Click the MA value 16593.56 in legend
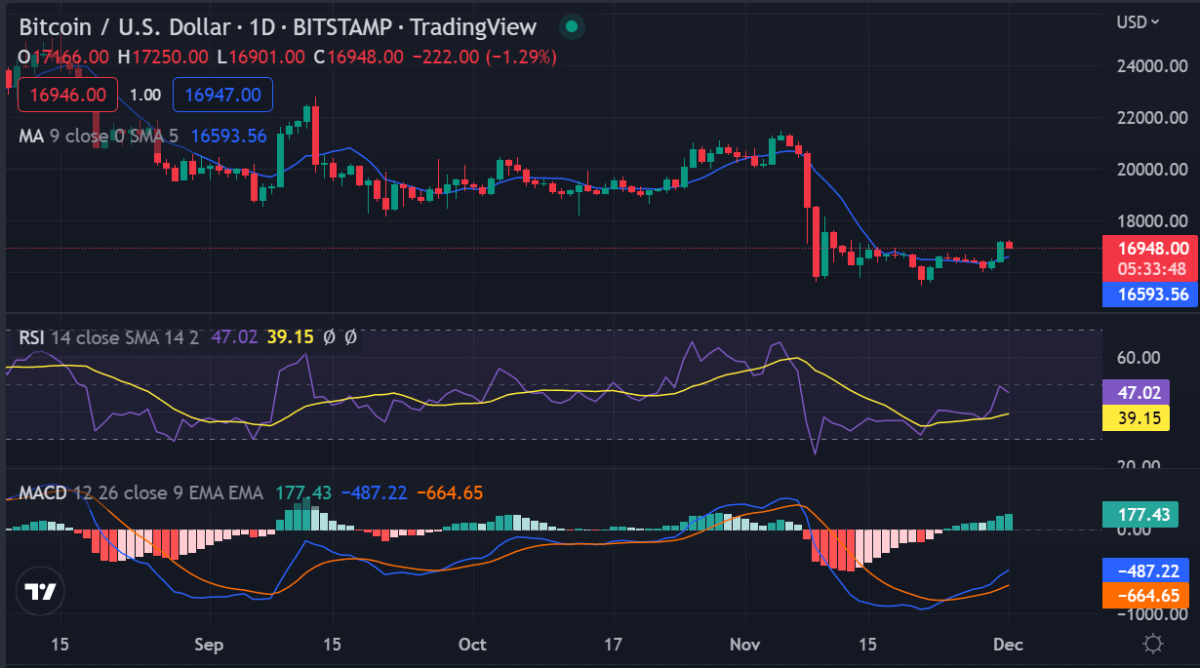Viewport: 1200px width, 668px height. tap(229, 136)
